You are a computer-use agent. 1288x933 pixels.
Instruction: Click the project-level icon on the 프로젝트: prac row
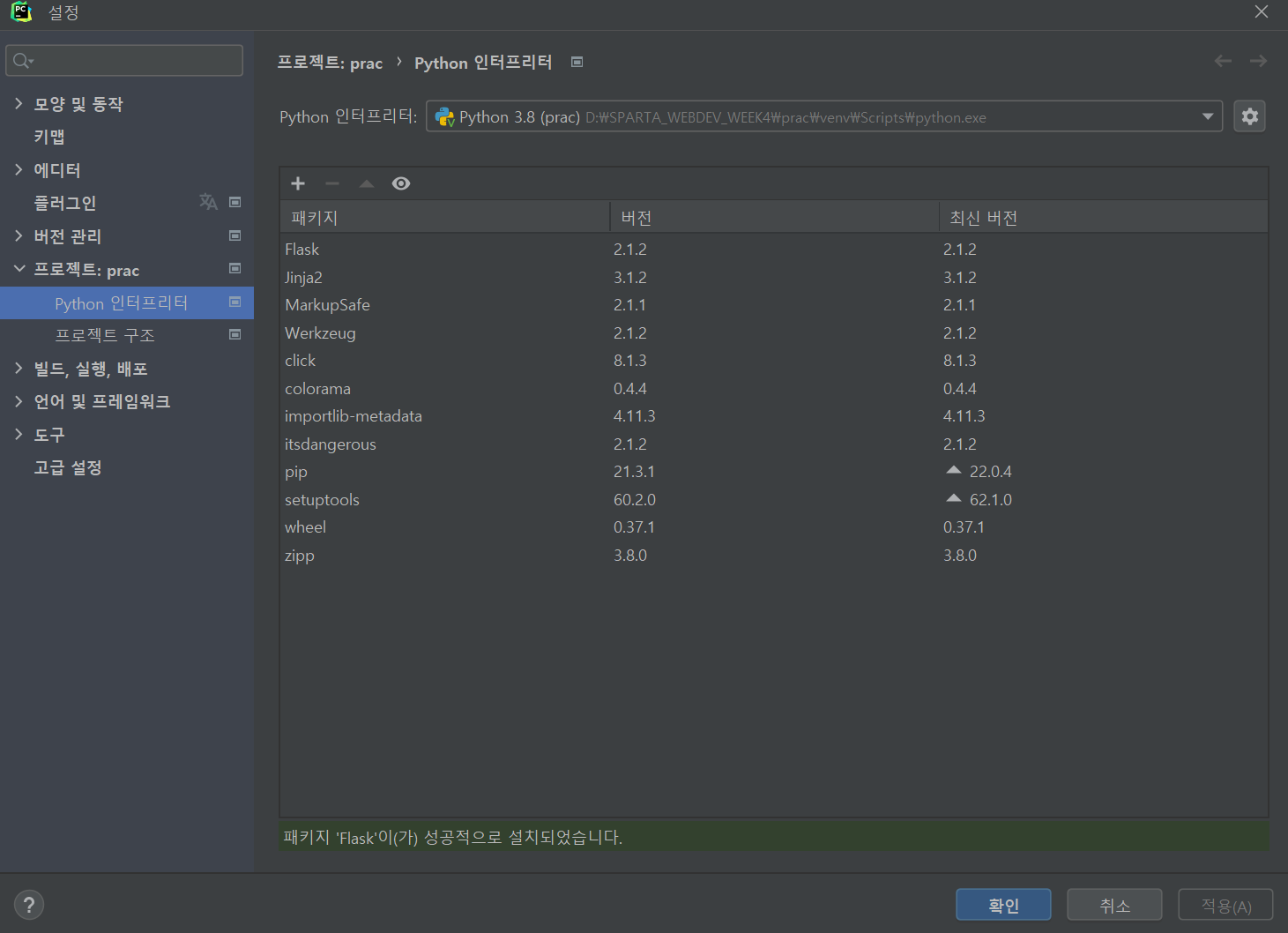tap(235, 268)
